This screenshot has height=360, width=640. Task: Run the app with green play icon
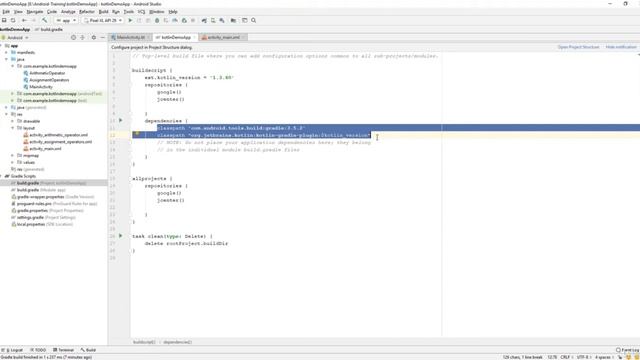130,20
